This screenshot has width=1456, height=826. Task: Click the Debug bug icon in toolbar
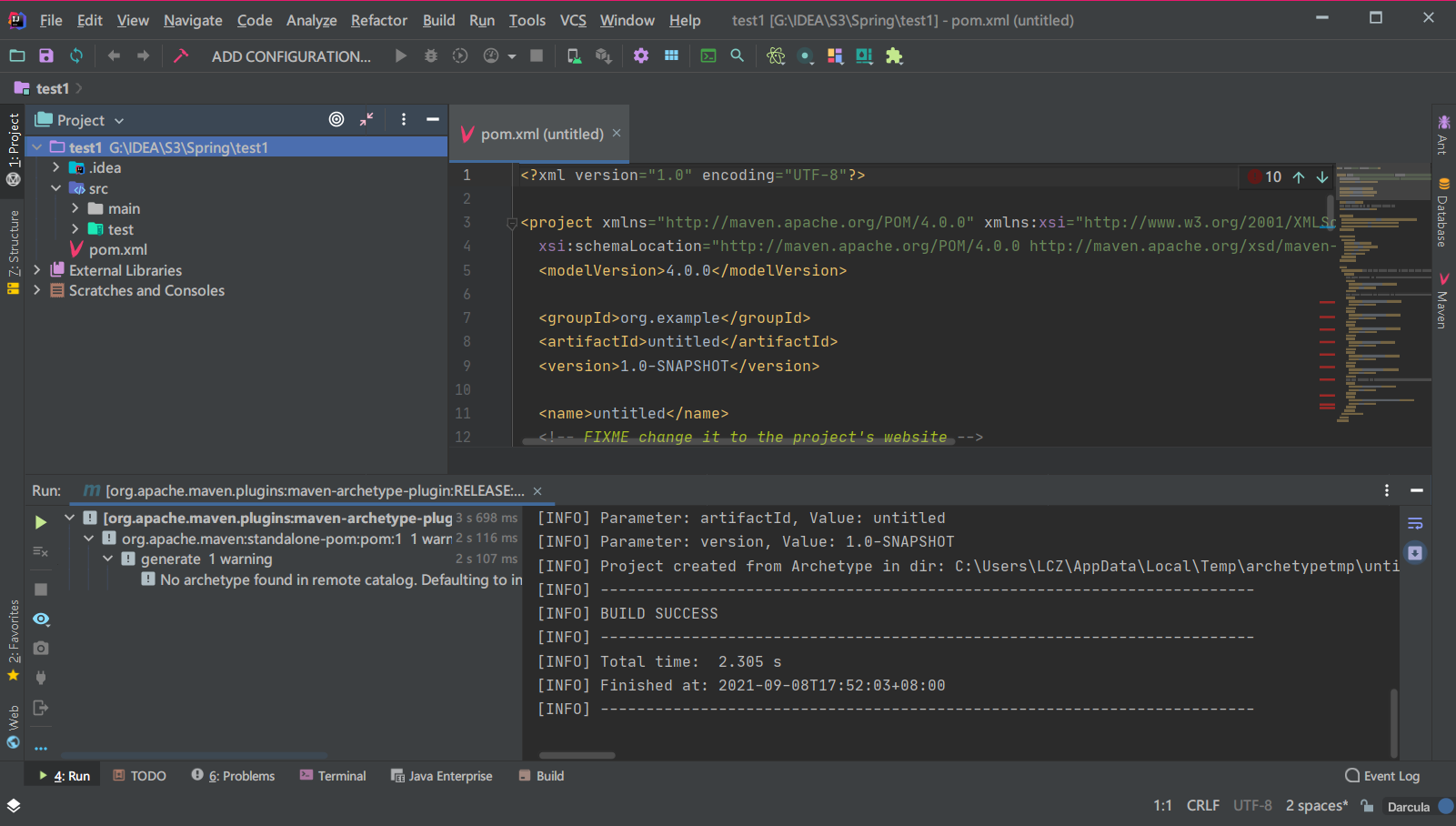pos(431,55)
